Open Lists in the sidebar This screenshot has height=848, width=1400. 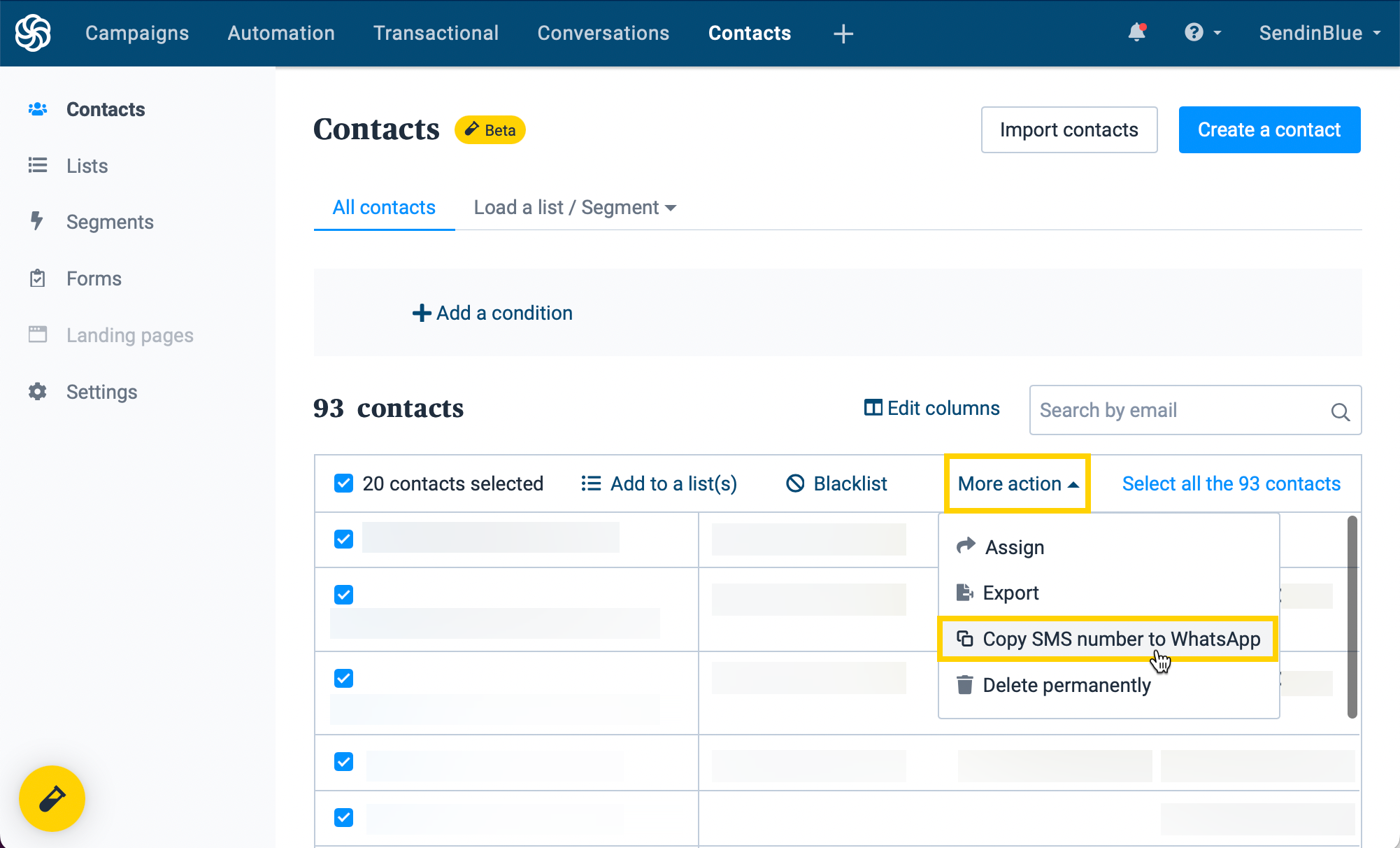click(x=87, y=166)
